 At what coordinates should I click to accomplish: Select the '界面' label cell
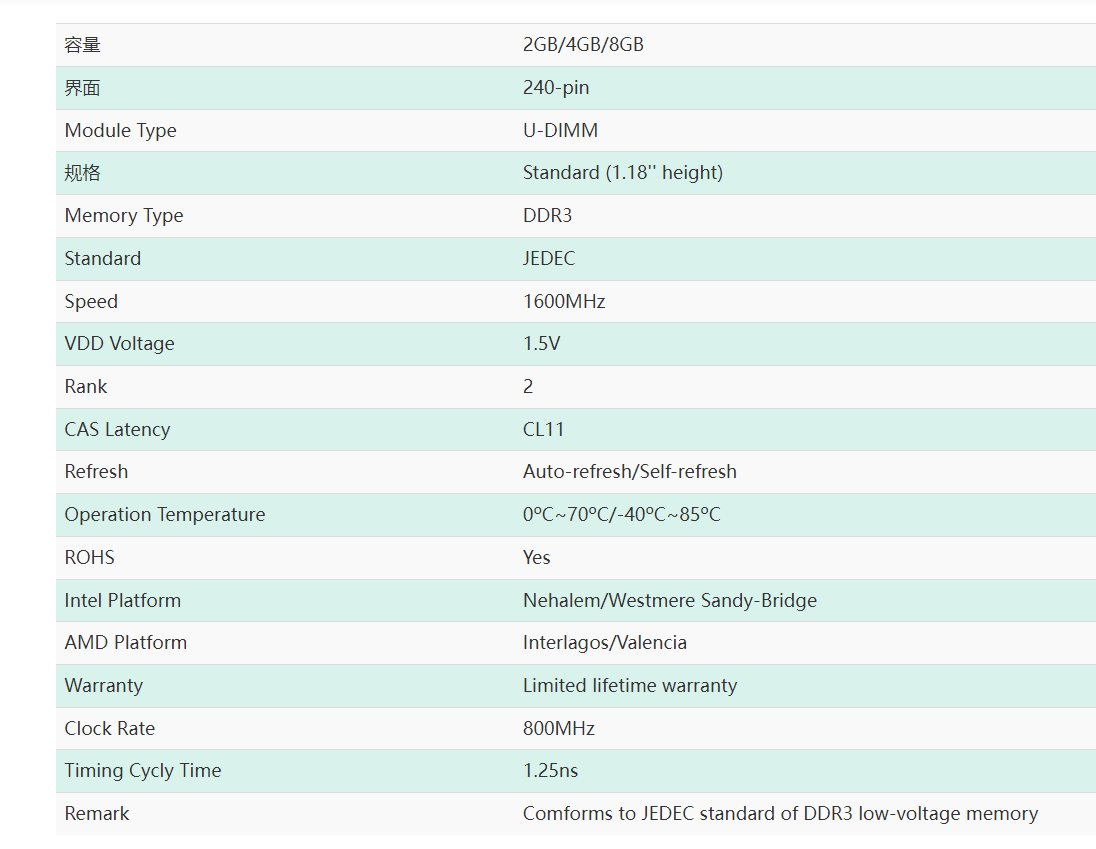coord(82,88)
